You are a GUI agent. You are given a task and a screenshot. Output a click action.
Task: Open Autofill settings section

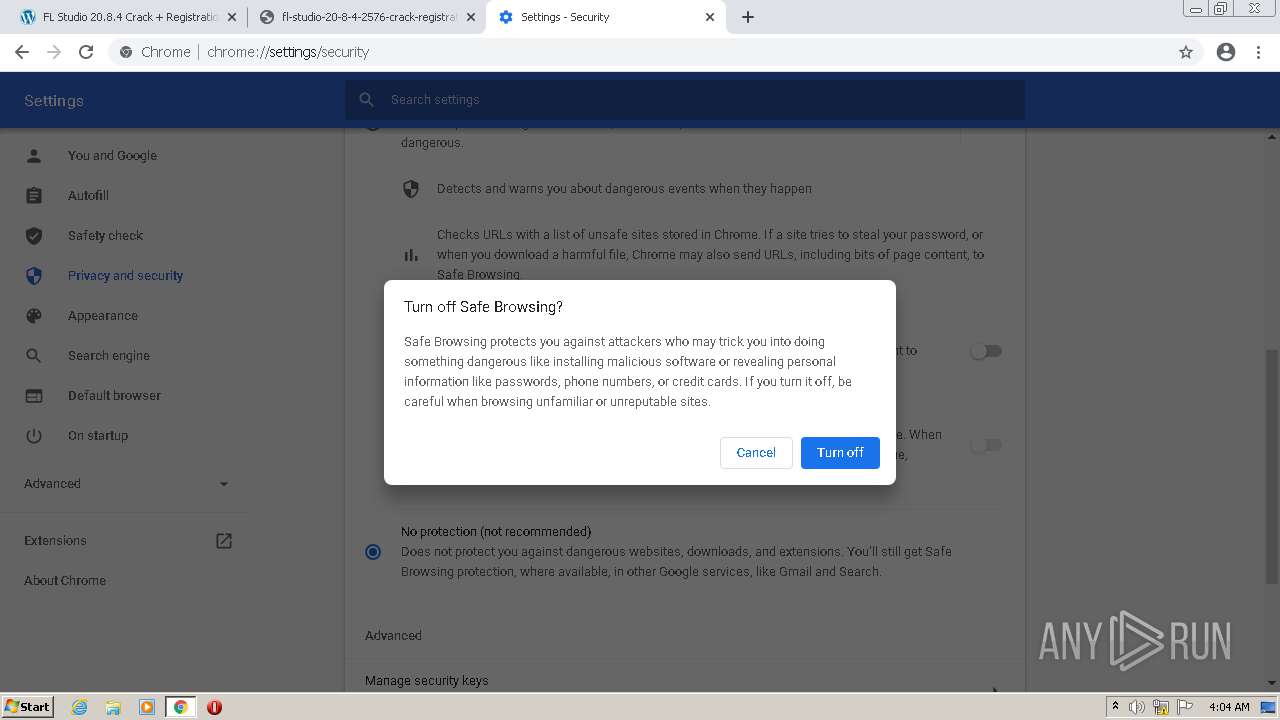click(88, 196)
